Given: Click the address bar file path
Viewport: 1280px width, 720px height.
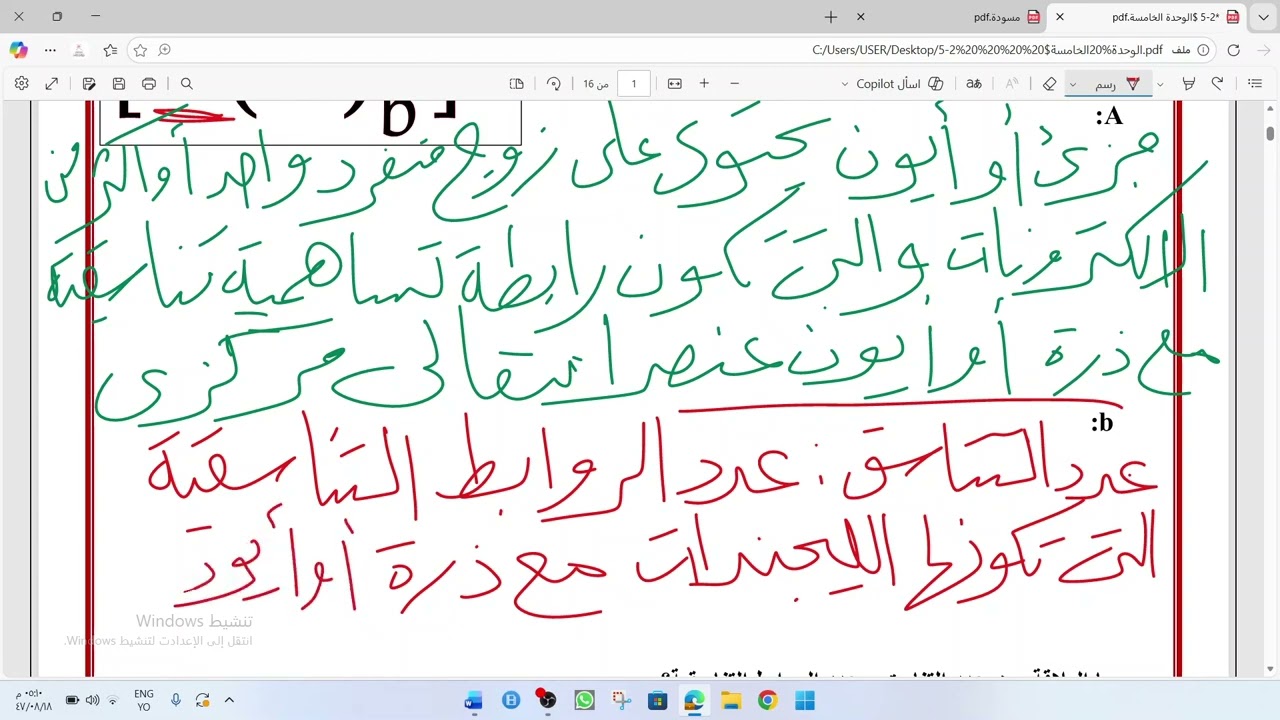Looking at the screenshot, I should tap(987, 50).
